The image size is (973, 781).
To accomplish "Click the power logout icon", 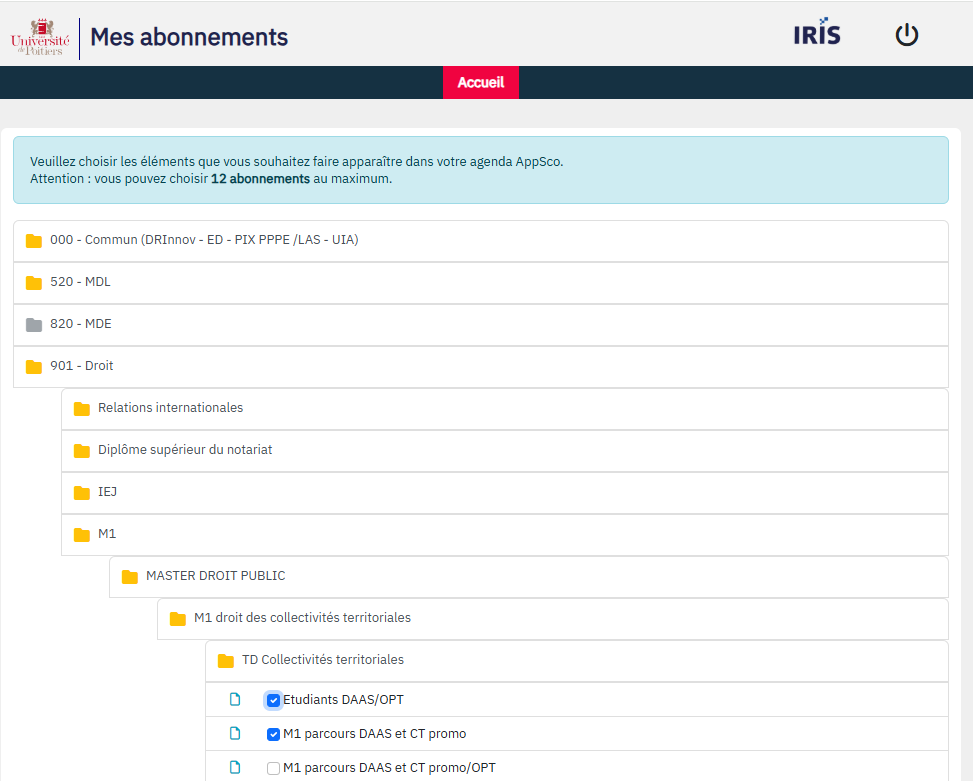I will click(906, 36).
